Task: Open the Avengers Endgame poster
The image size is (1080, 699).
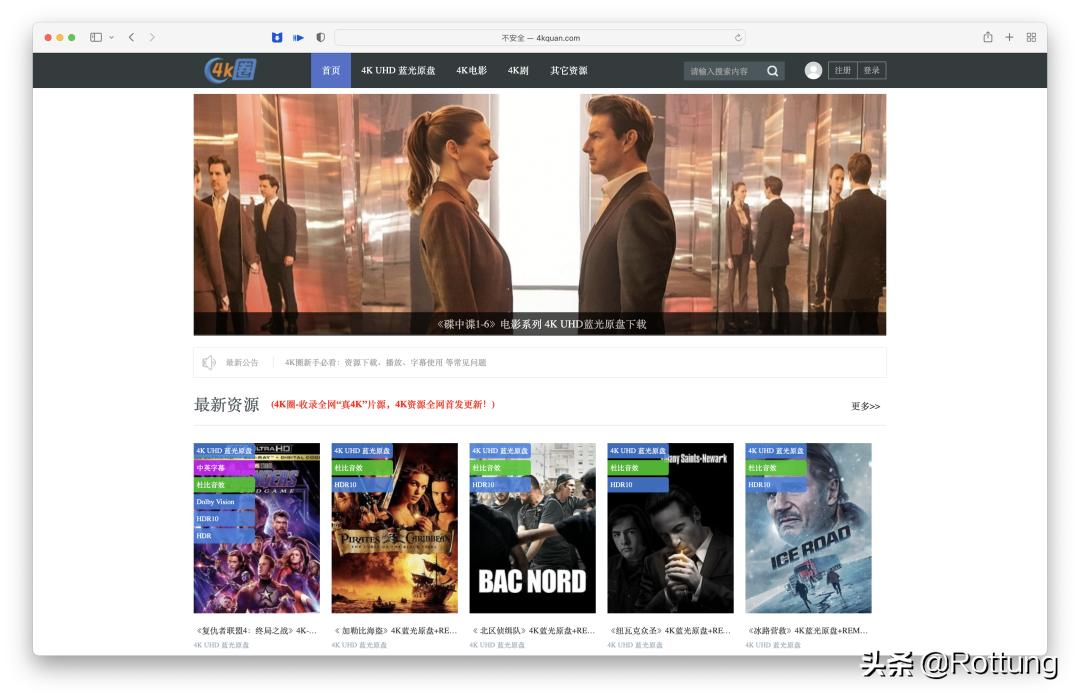Action: pyautogui.click(x=257, y=528)
